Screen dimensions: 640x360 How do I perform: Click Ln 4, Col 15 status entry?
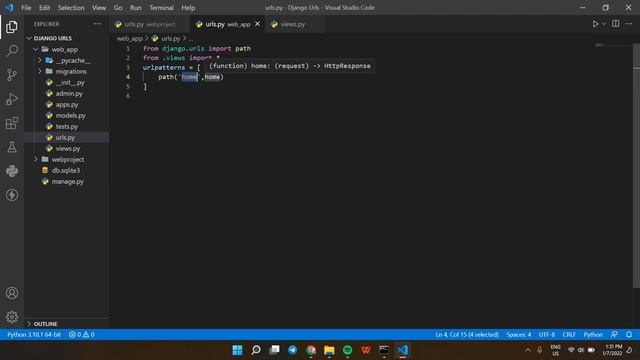tap(467, 334)
